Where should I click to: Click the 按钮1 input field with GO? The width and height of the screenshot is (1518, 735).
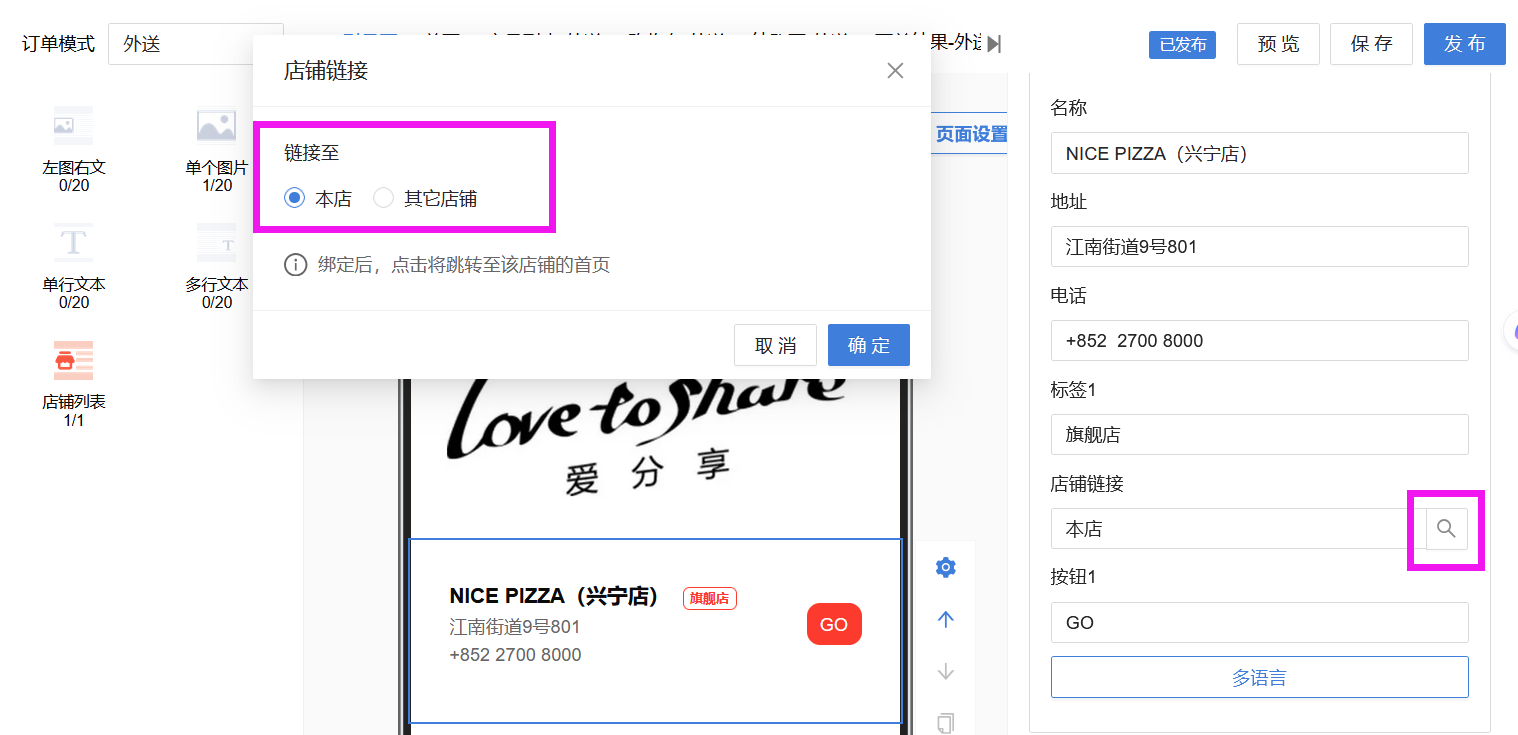click(x=1259, y=622)
